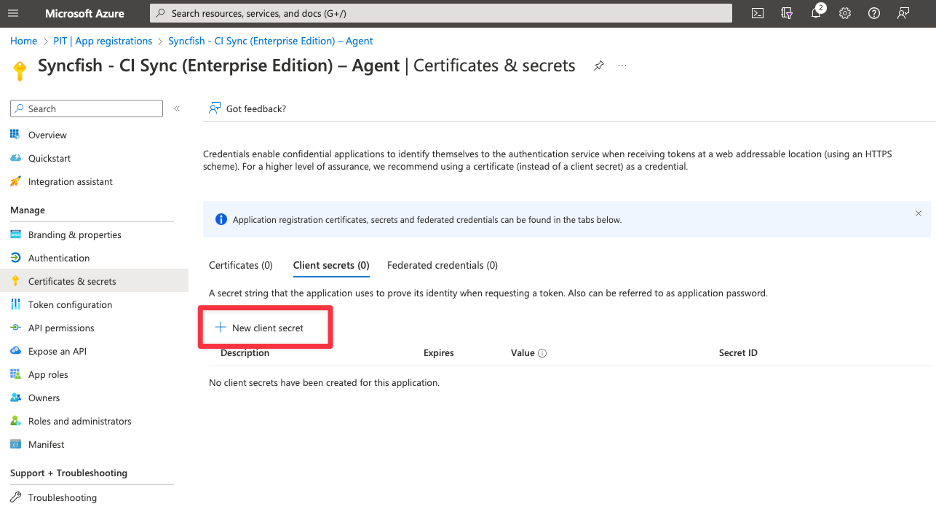Click the Description column header

coord(245,353)
